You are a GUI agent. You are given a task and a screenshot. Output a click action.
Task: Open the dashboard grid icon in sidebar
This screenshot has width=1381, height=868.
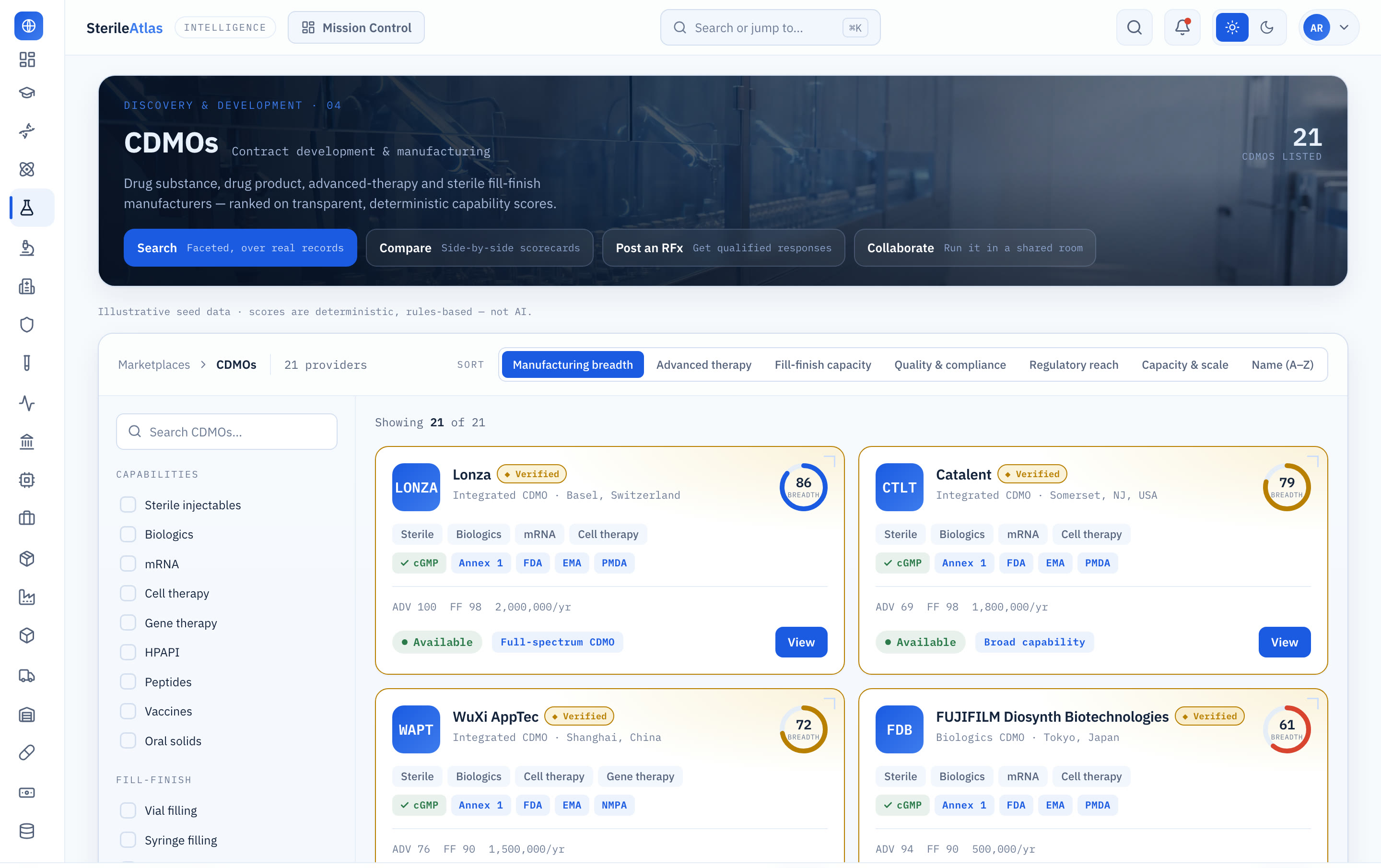pos(27,59)
